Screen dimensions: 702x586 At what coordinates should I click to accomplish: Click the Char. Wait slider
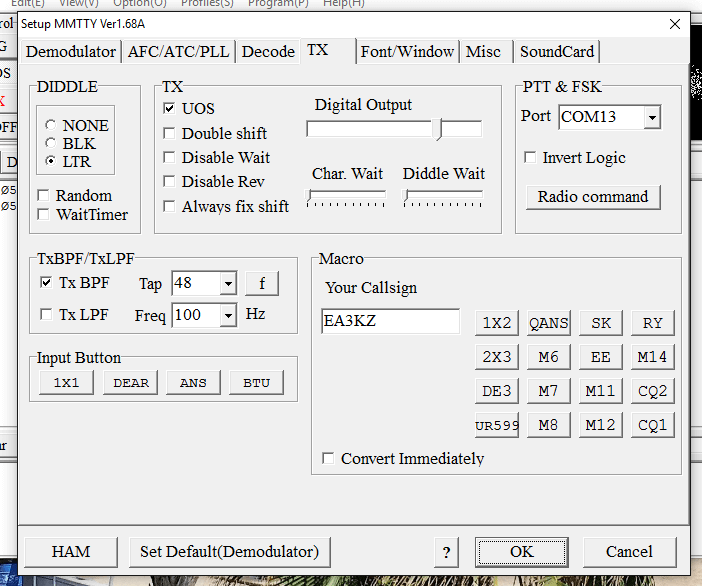pos(346,197)
